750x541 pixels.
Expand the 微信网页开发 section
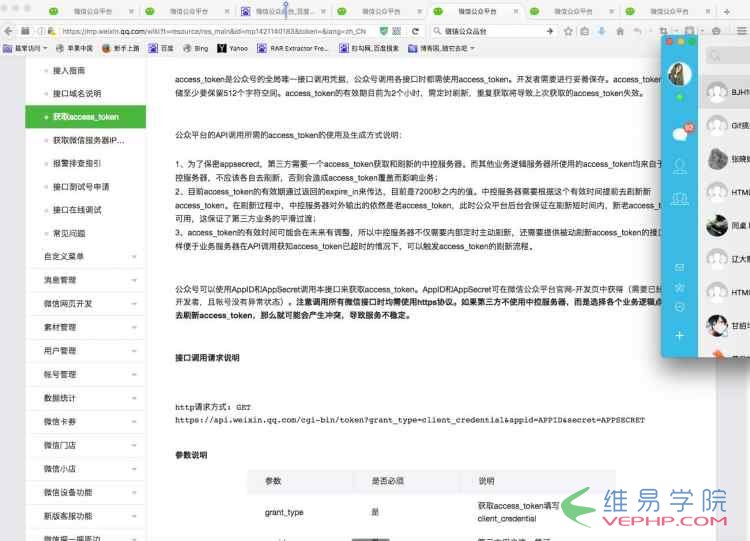coord(88,304)
